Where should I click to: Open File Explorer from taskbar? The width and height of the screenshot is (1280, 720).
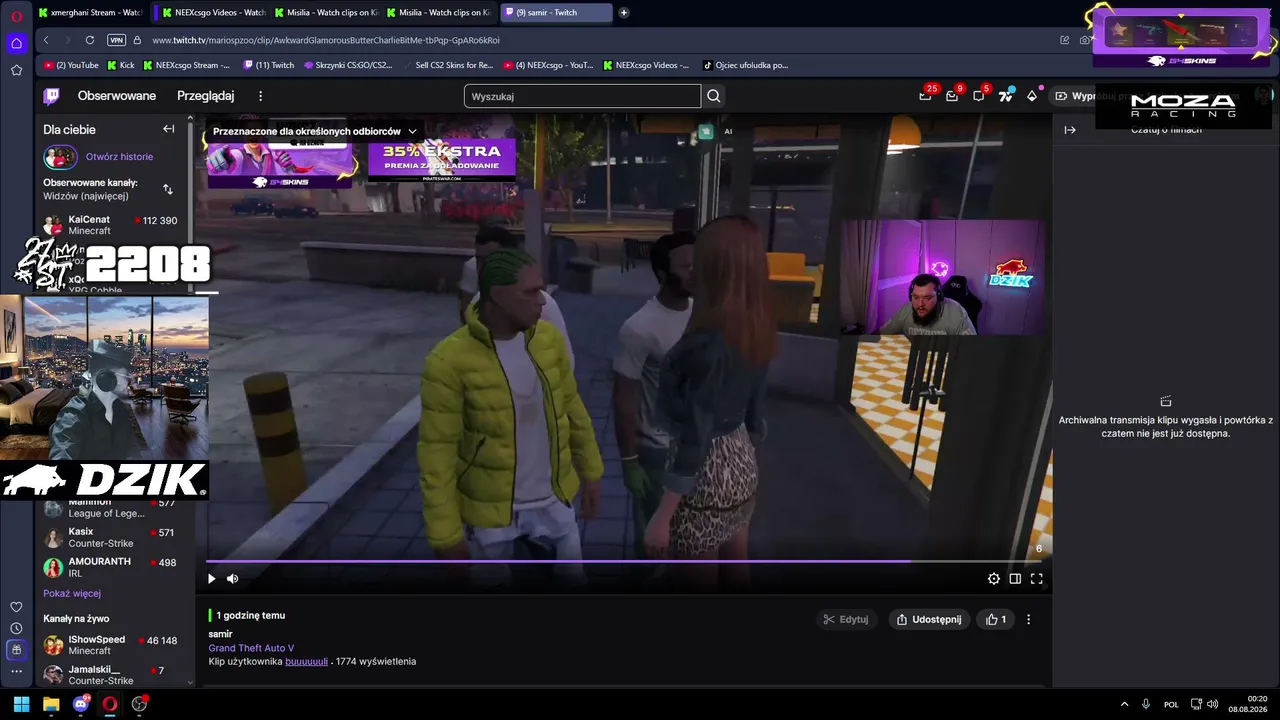tap(51, 704)
